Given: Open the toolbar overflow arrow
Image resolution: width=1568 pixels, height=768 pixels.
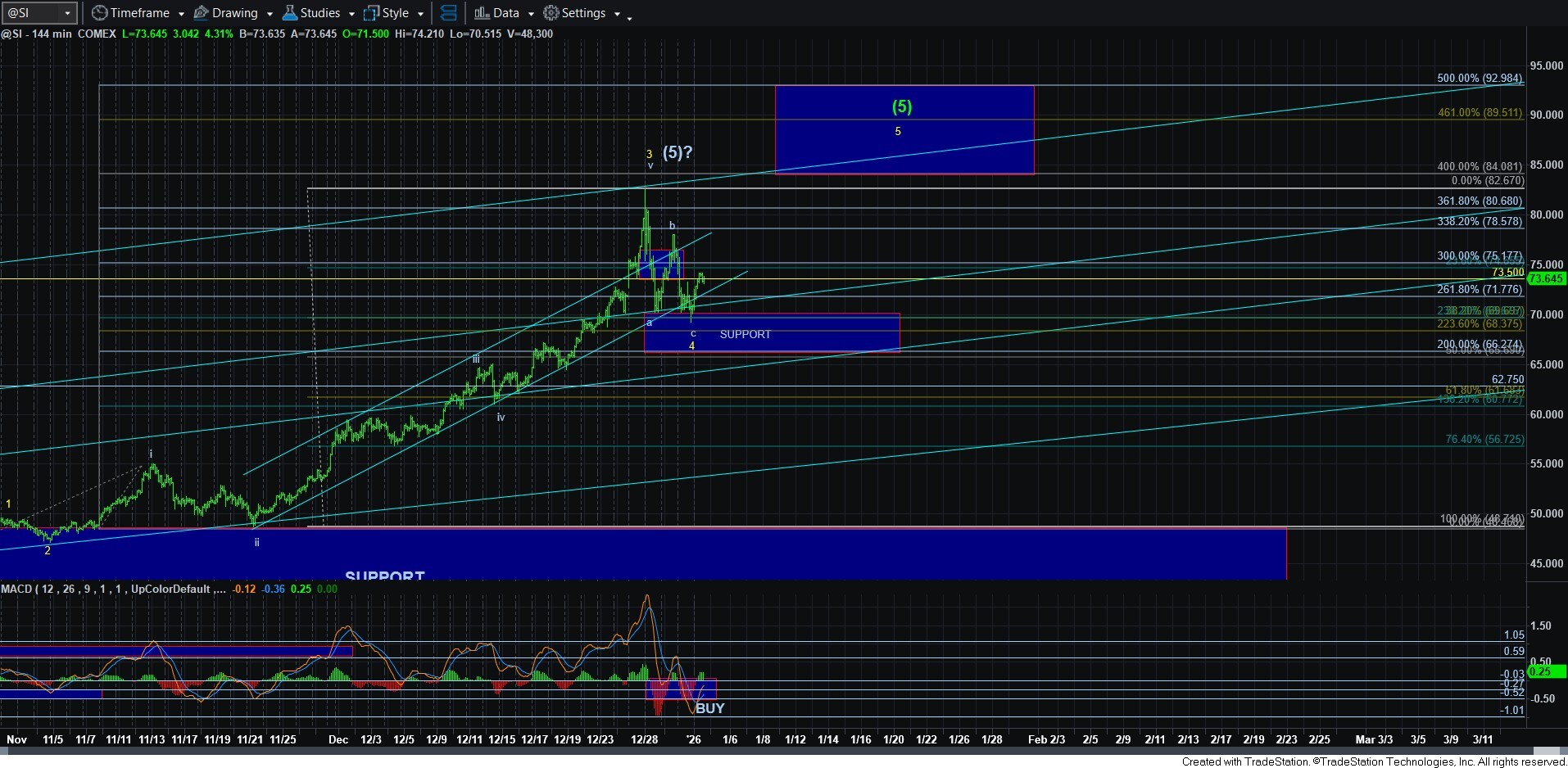Looking at the screenshot, I should 629,18.
